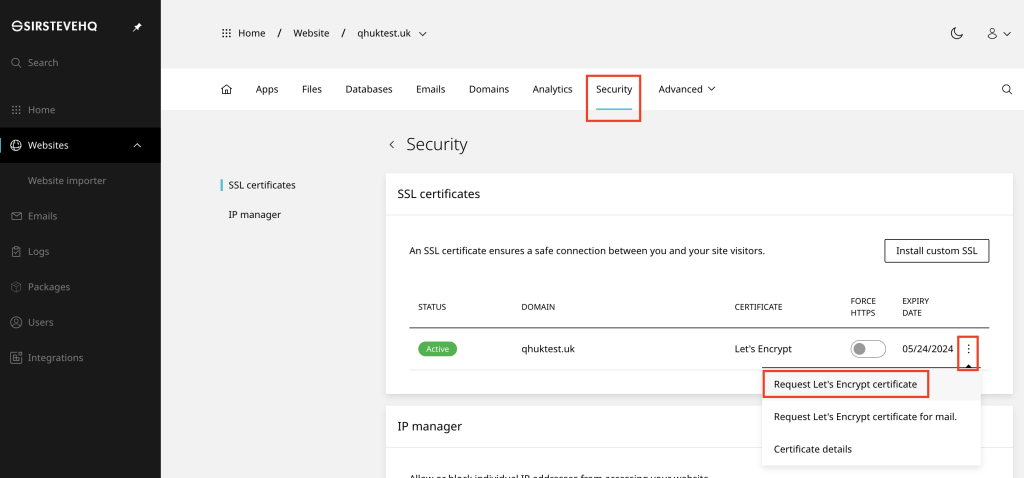This screenshot has width=1024, height=478.
Task: Open the account user menu dropdown
Action: 999,33
